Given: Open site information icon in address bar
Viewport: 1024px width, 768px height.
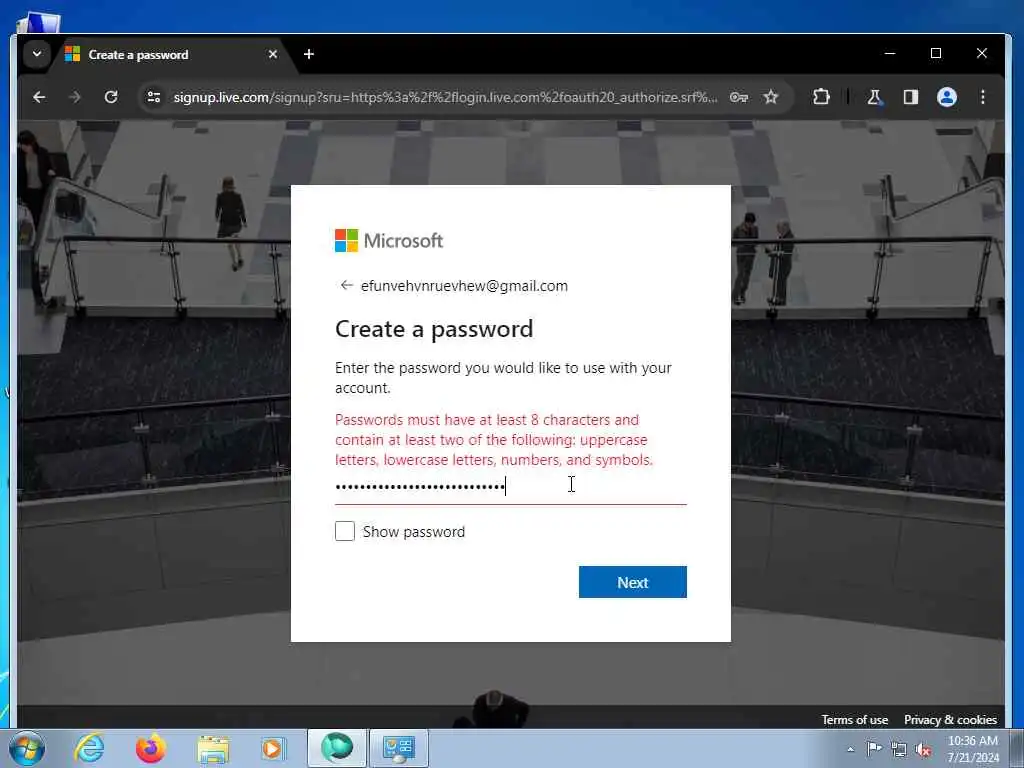Looking at the screenshot, I should [153, 97].
